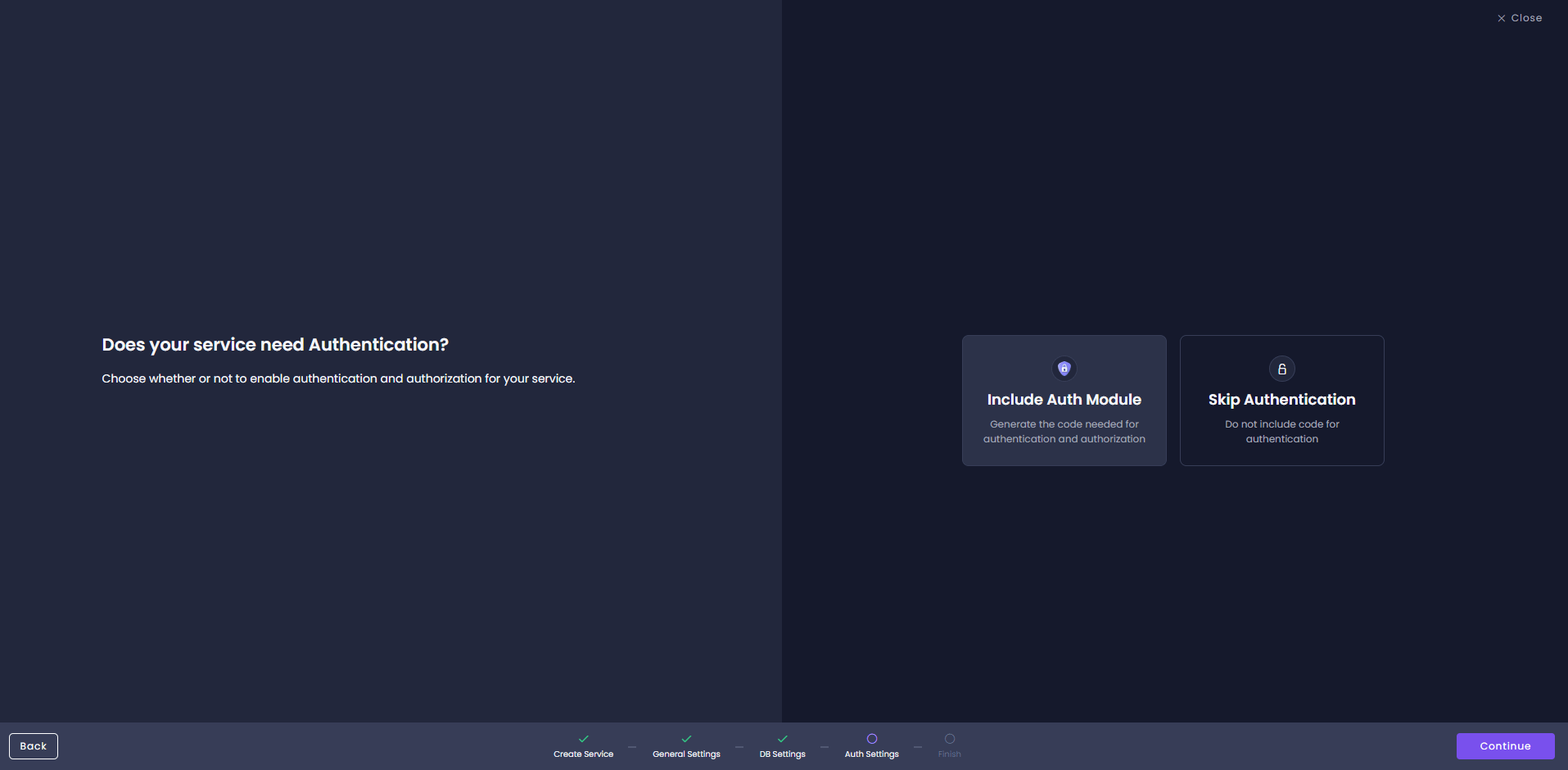Proceed with the Continue button
This screenshot has width=1568, height=770.
1505,746
